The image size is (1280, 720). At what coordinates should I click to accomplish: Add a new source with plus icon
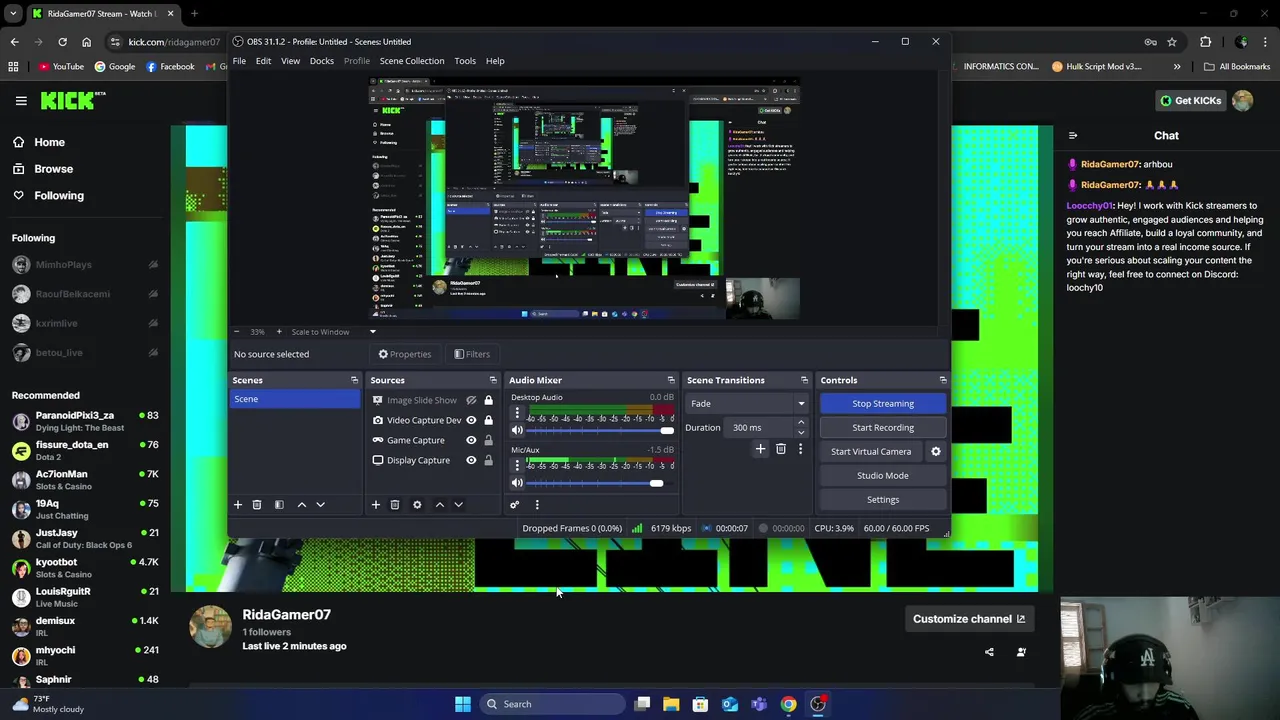tap(376, 505)
